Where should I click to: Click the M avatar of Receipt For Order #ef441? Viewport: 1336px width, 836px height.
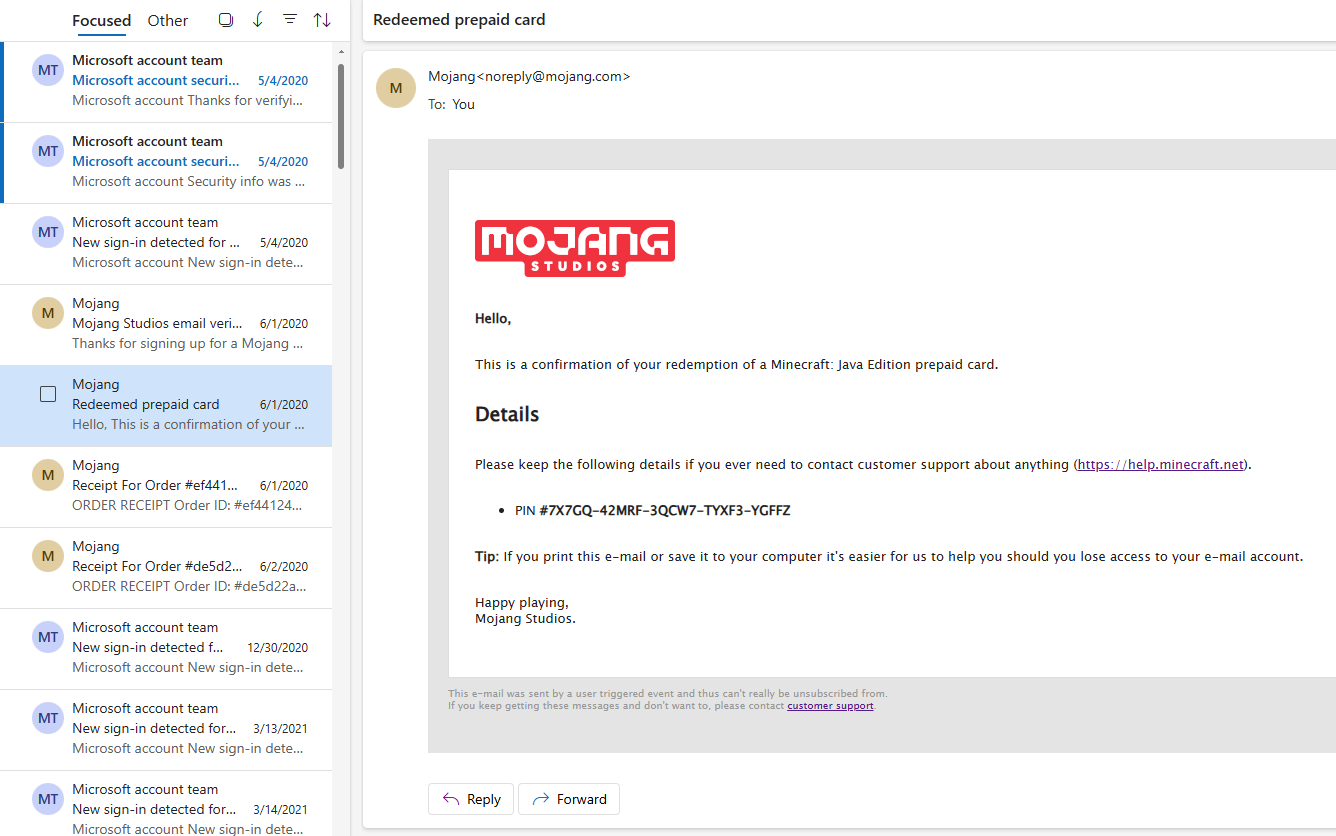[x=48, y=475]
